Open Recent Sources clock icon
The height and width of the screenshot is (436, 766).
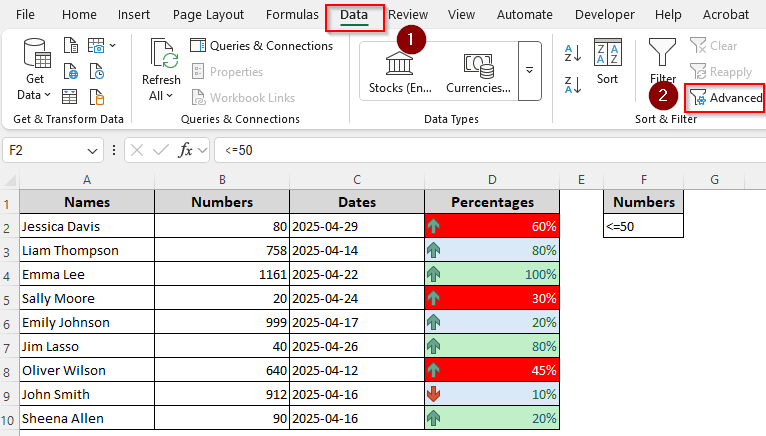pos(96,71)
